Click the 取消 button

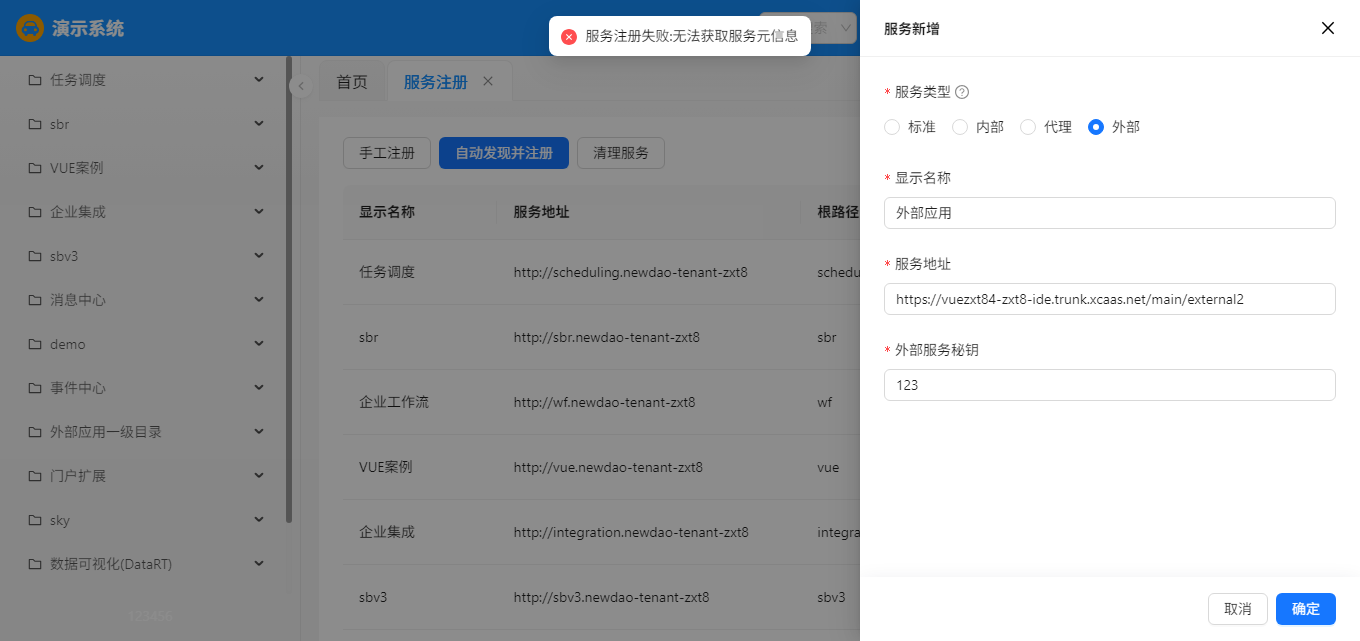pyautogui.click(x=1237, y=609)
